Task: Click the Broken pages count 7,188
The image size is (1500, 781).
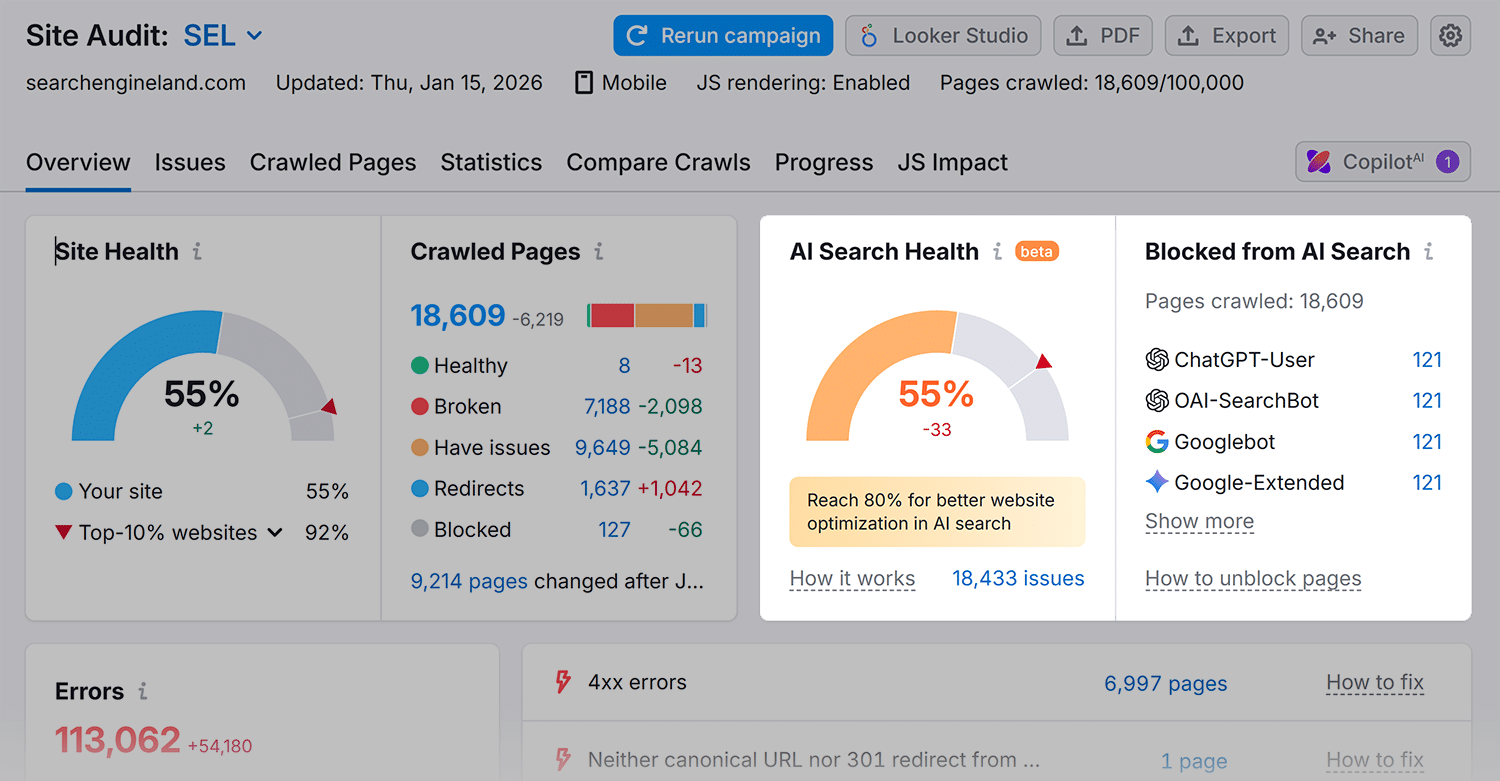Action: click(607, 407)
